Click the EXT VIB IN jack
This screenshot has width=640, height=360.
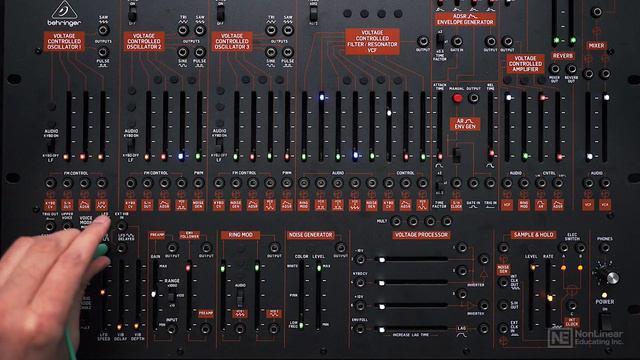[121, 226]
